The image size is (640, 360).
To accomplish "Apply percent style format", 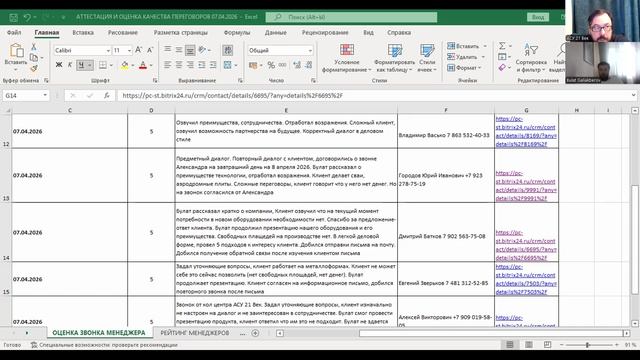I will tap(271, 65).
